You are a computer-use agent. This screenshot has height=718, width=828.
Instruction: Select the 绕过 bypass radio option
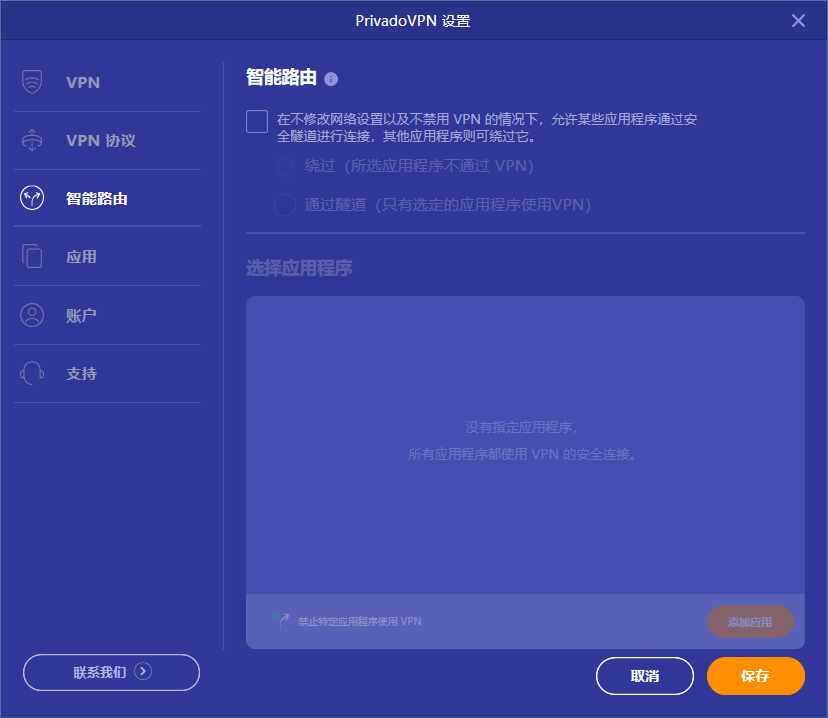click(x=285, y=166)
